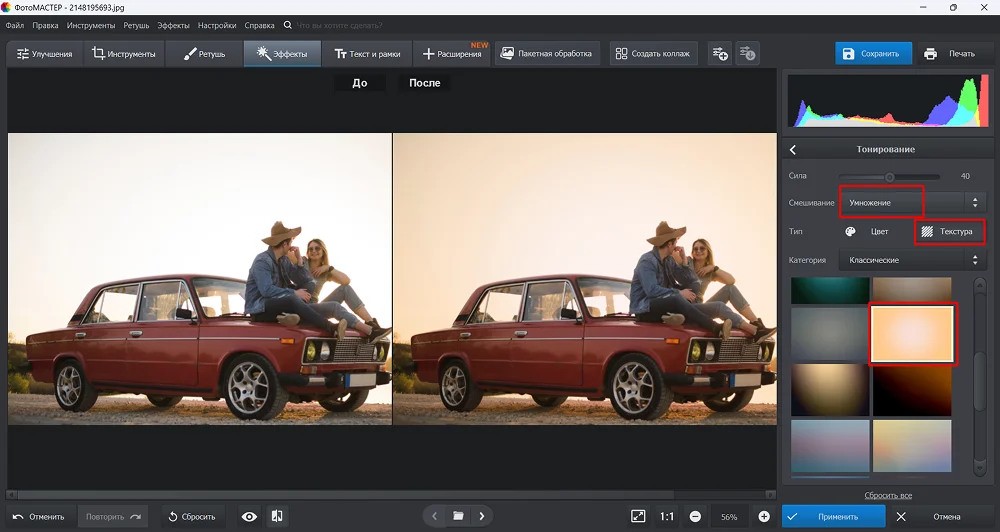Click the horizontal scrollbar below the preview

(346, 494)
